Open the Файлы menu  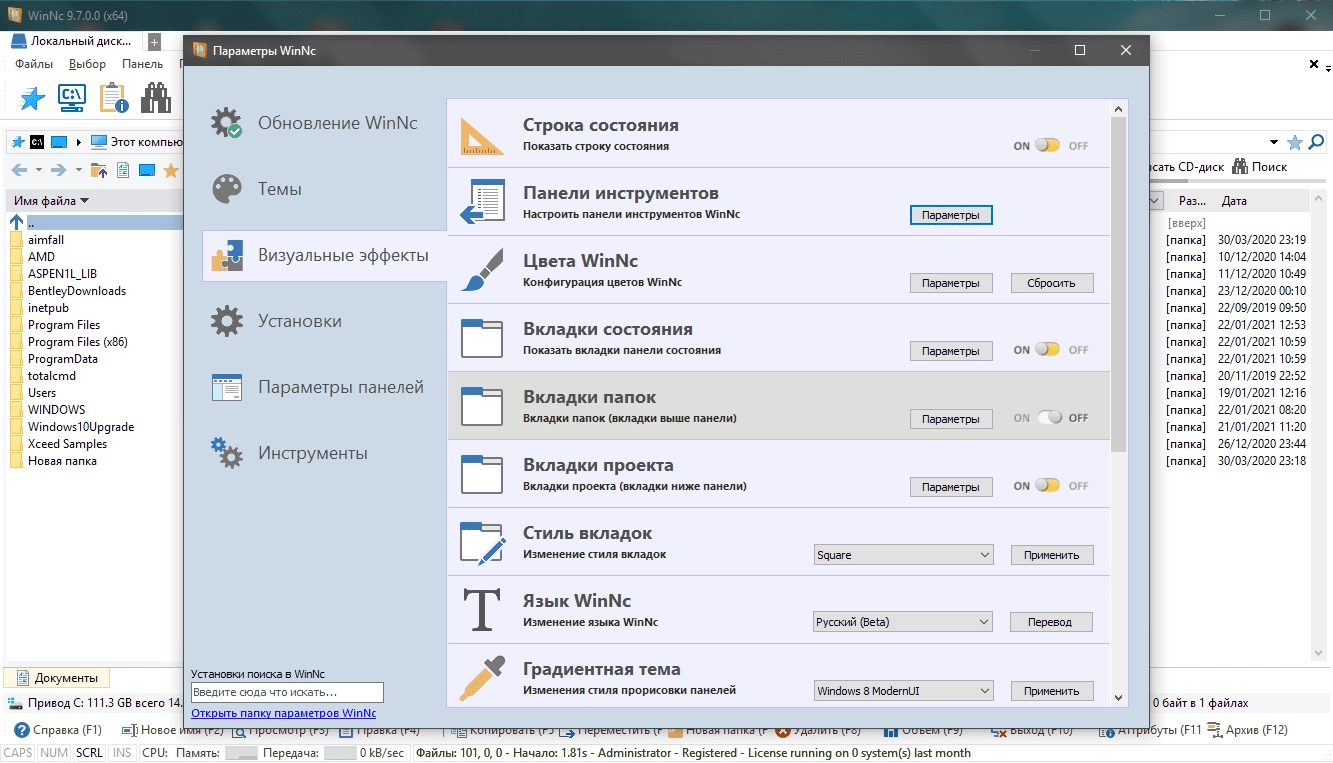click(x=34, y=64)
